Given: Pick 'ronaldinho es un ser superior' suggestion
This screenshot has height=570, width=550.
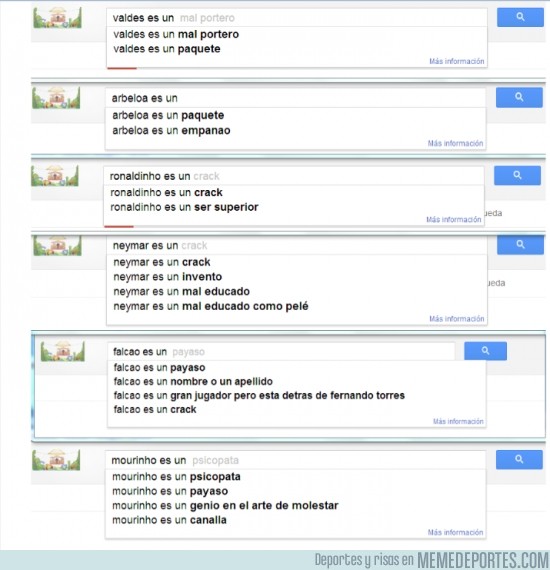Looking at the screenshot, I should 184,207.
